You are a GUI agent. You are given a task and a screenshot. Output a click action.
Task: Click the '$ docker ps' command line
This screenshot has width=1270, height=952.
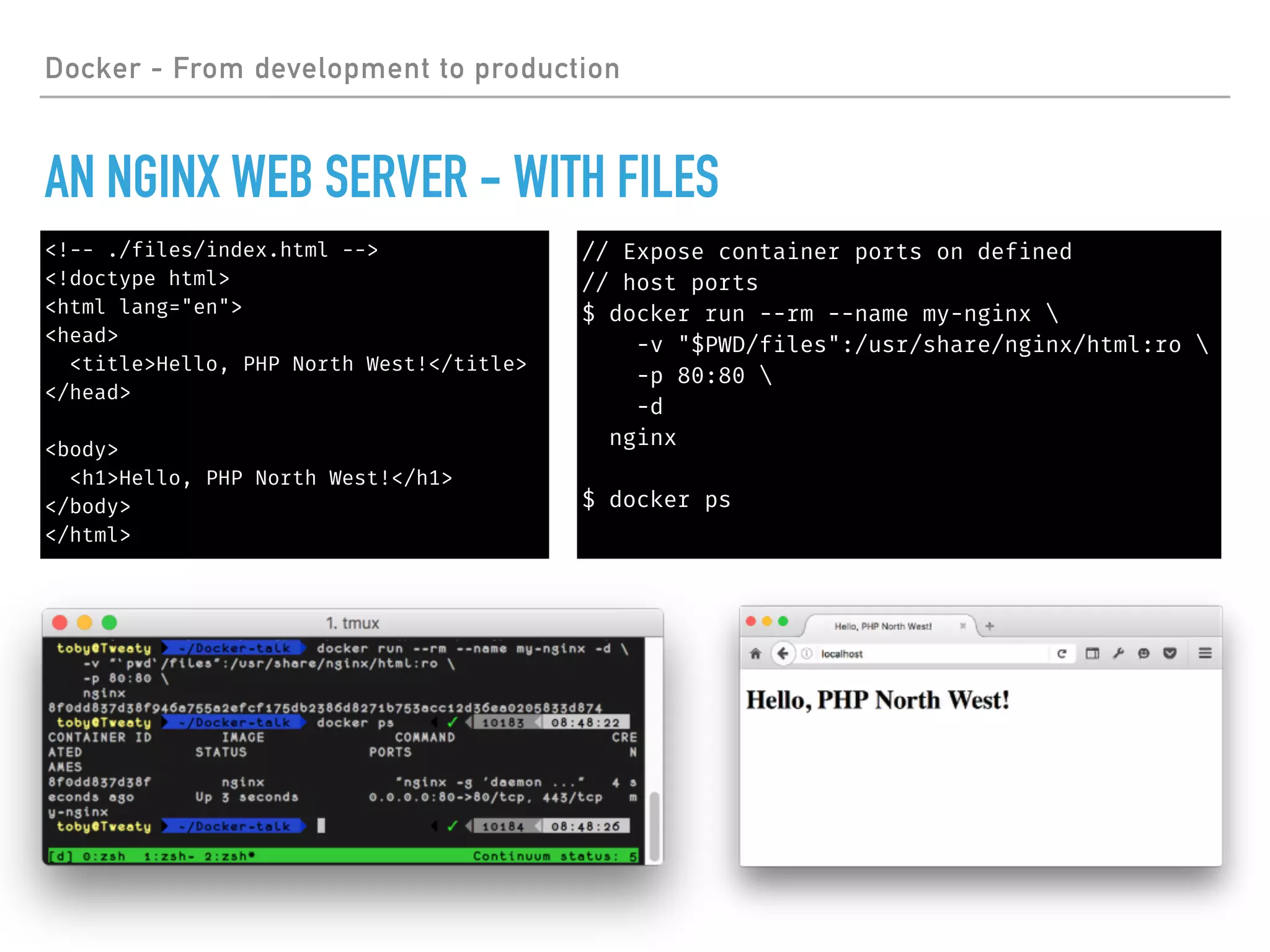[657, 500]
